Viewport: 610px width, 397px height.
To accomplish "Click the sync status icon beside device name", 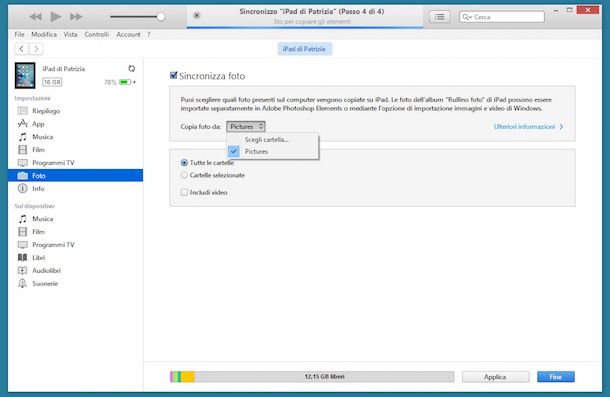I will [x=131, y=69].
